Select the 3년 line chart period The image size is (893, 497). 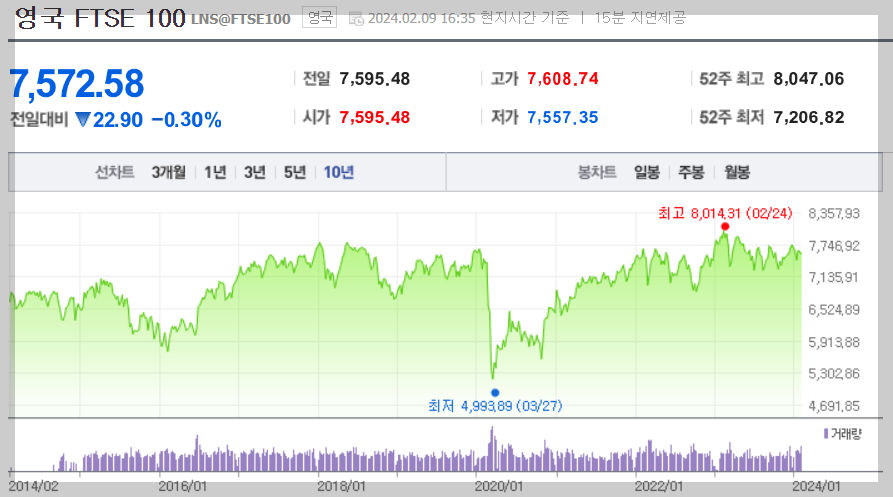tap(255, 172)
